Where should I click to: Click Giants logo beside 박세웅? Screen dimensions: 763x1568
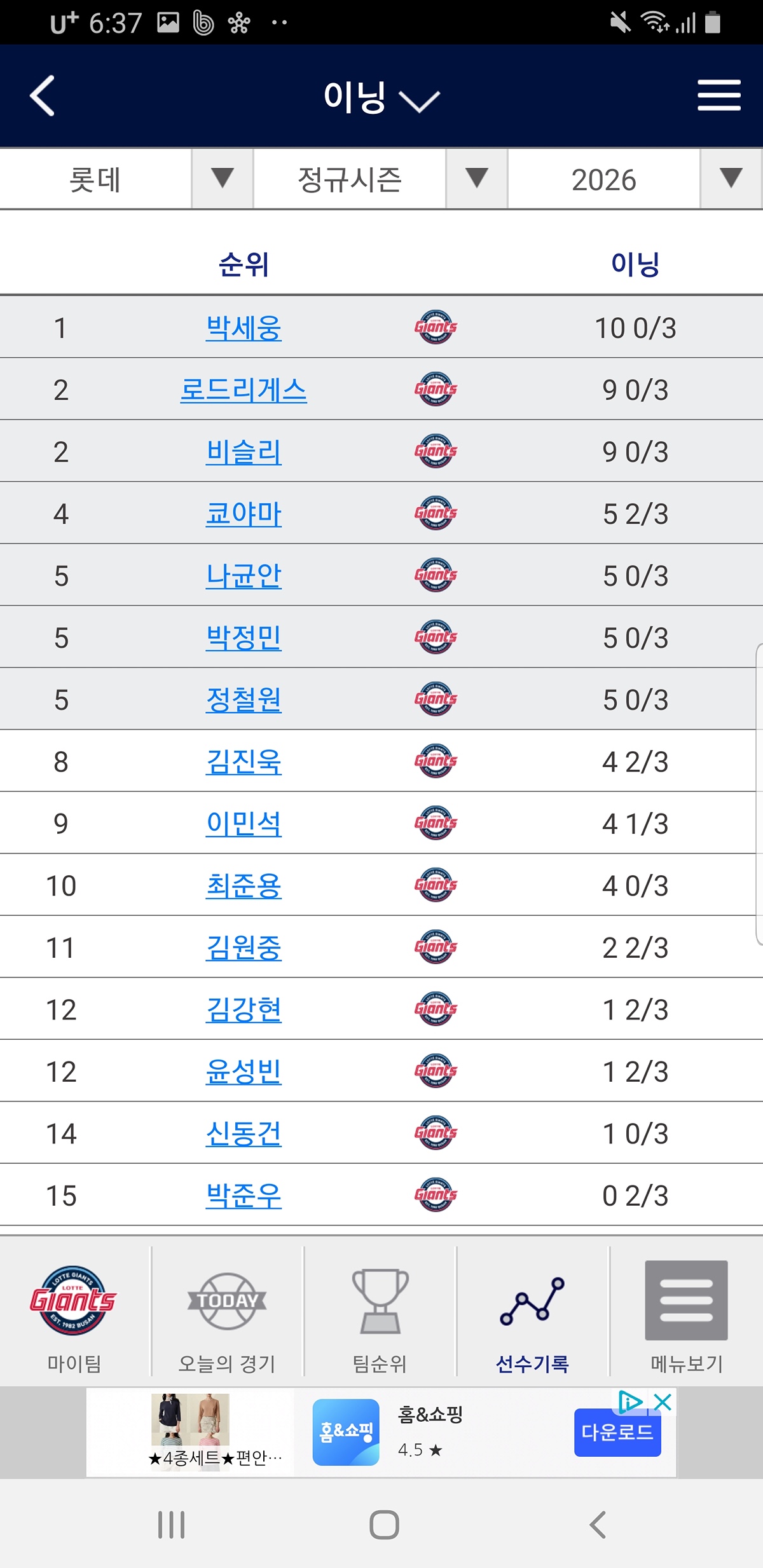tap(436, 327)
